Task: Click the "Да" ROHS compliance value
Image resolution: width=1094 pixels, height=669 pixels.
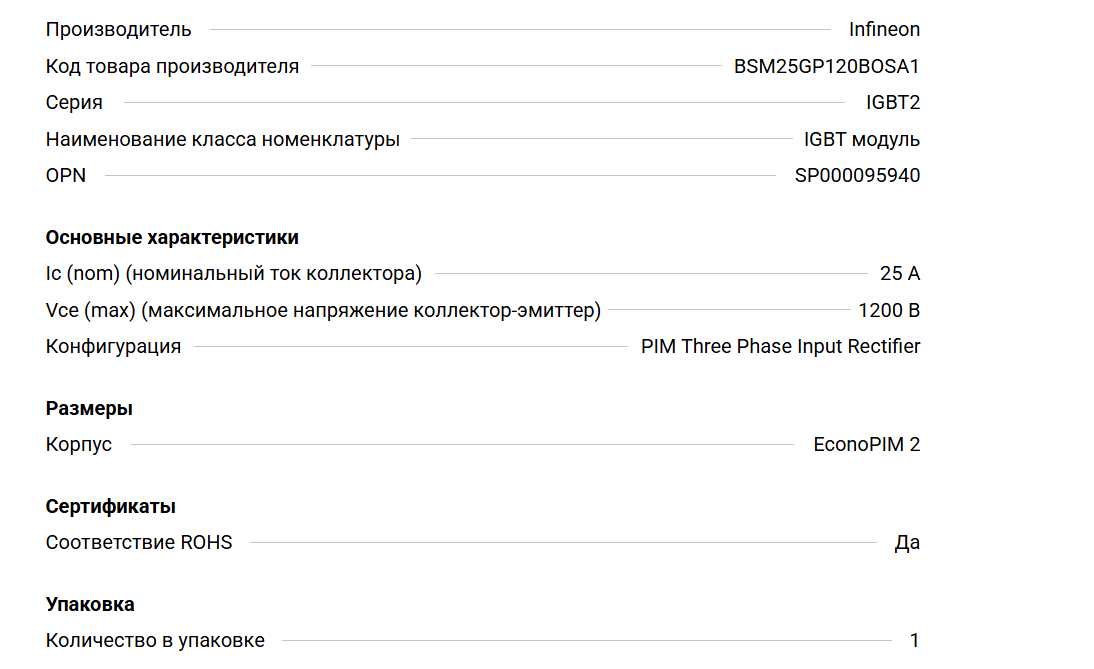Action: (x=907, y=543)
